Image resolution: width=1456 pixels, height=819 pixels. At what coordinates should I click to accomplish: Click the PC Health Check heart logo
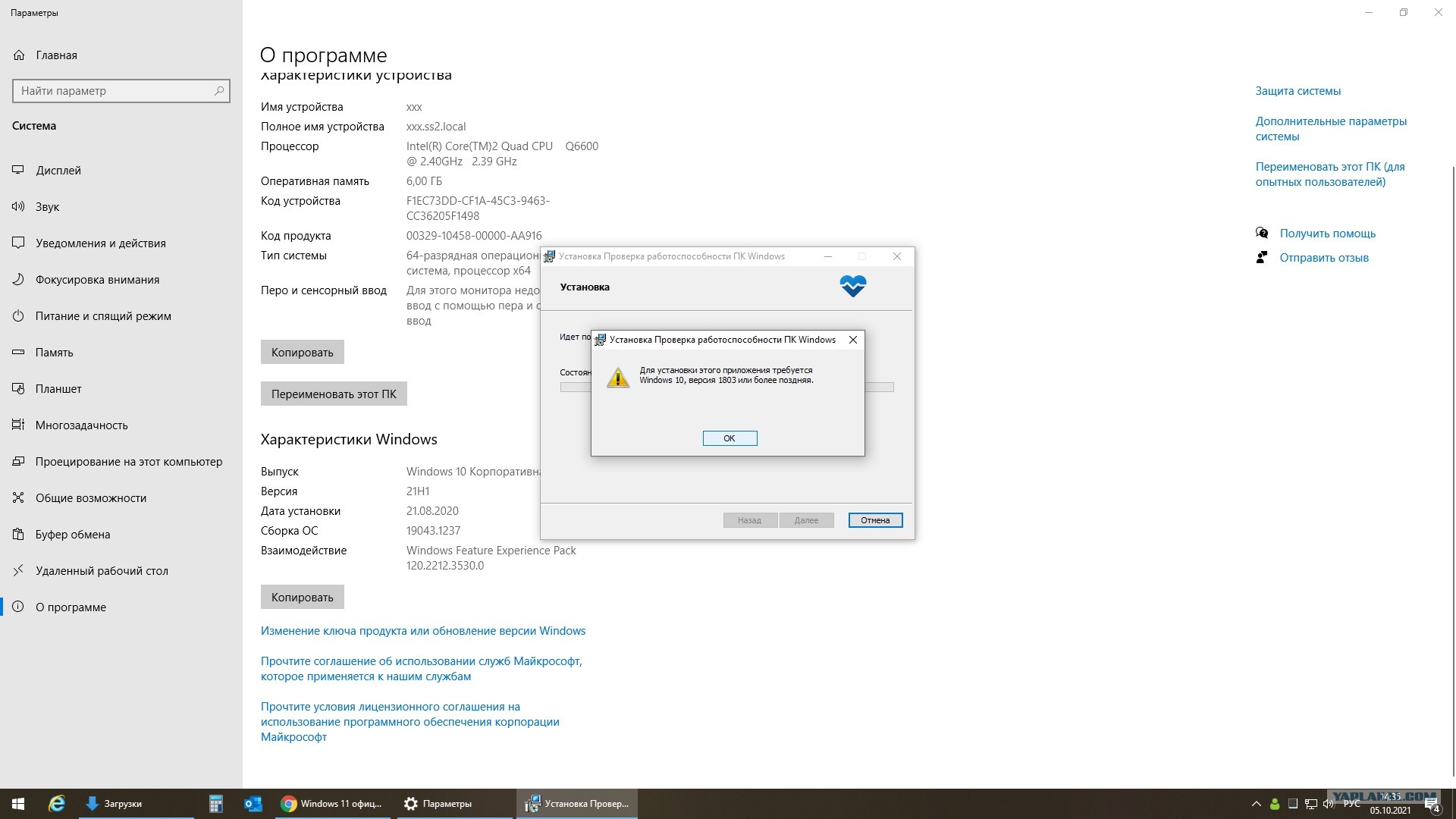point(853,286)
